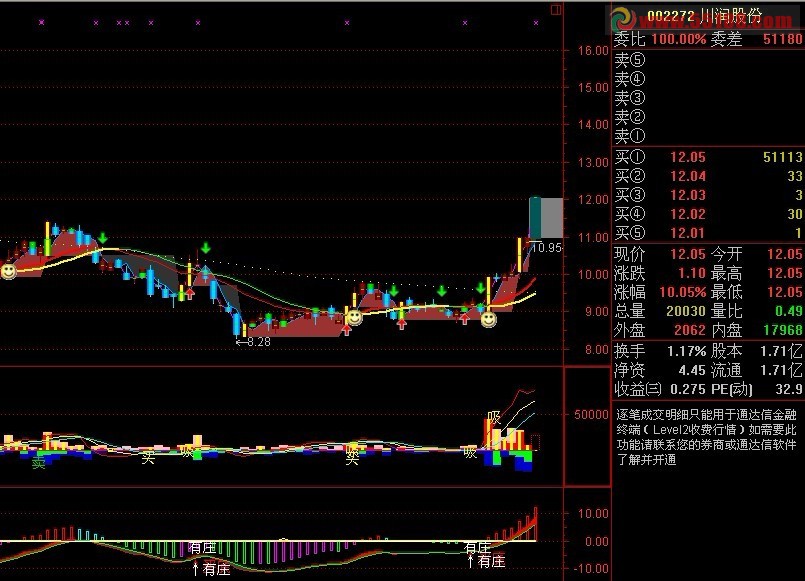Select the 卖③ ask row

tap(708, 98)
